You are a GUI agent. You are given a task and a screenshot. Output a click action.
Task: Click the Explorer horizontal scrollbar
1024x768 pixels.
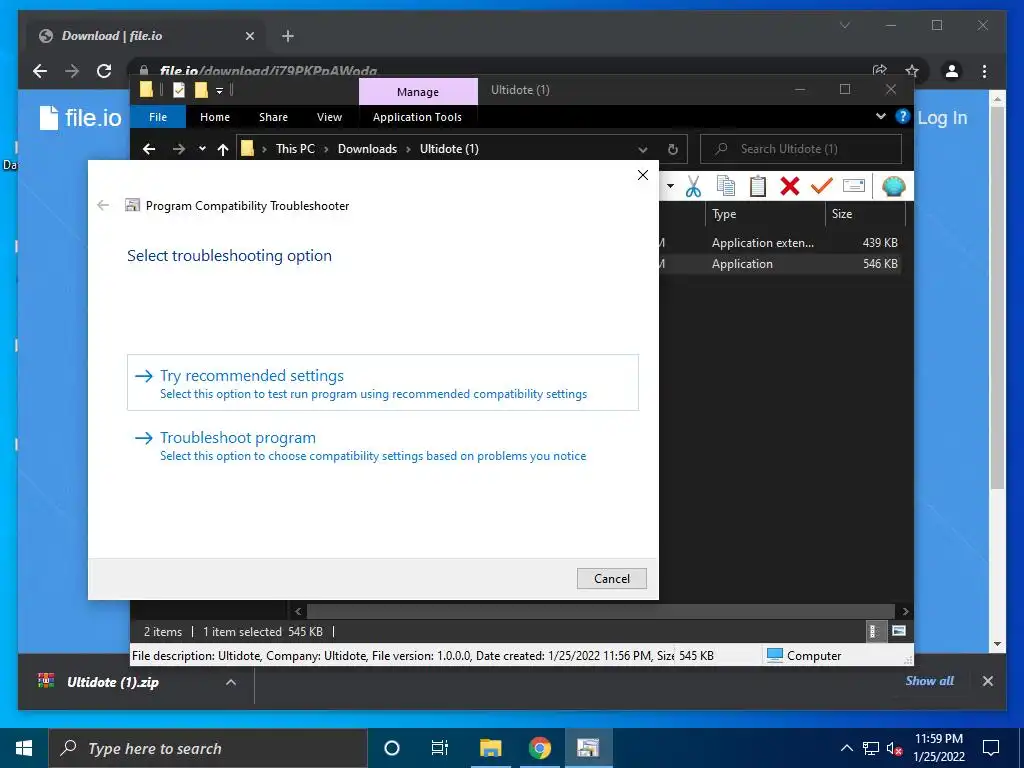pyautogui.click(x=601, y=611)
